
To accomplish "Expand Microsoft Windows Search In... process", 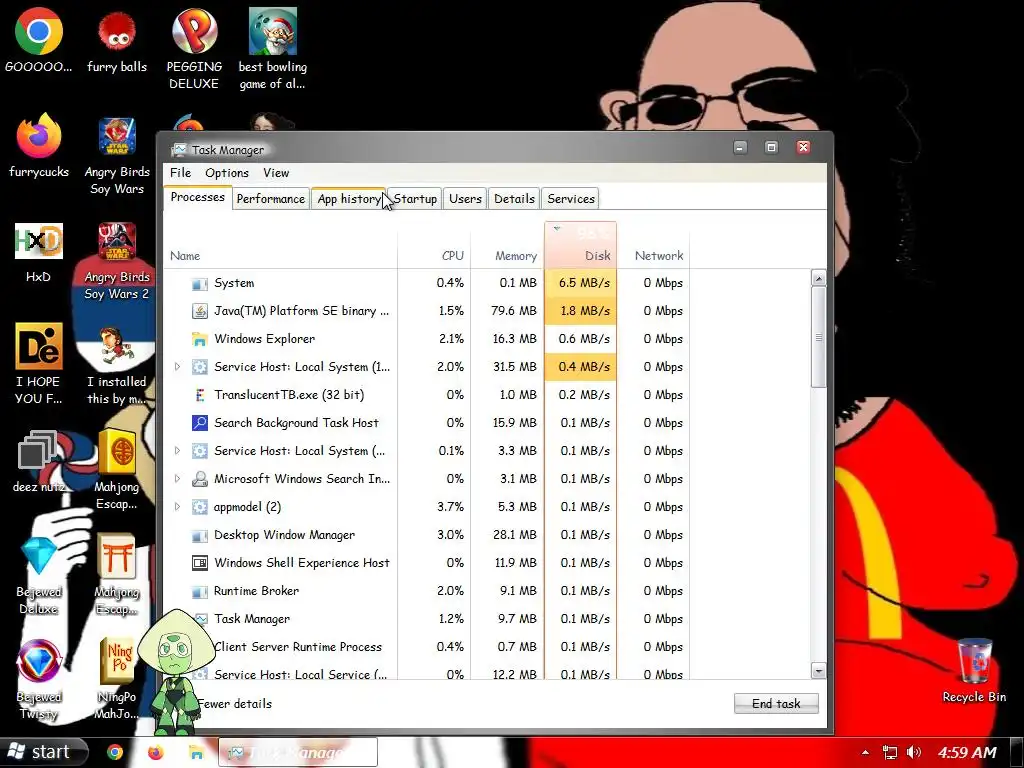I will [177, 479].
